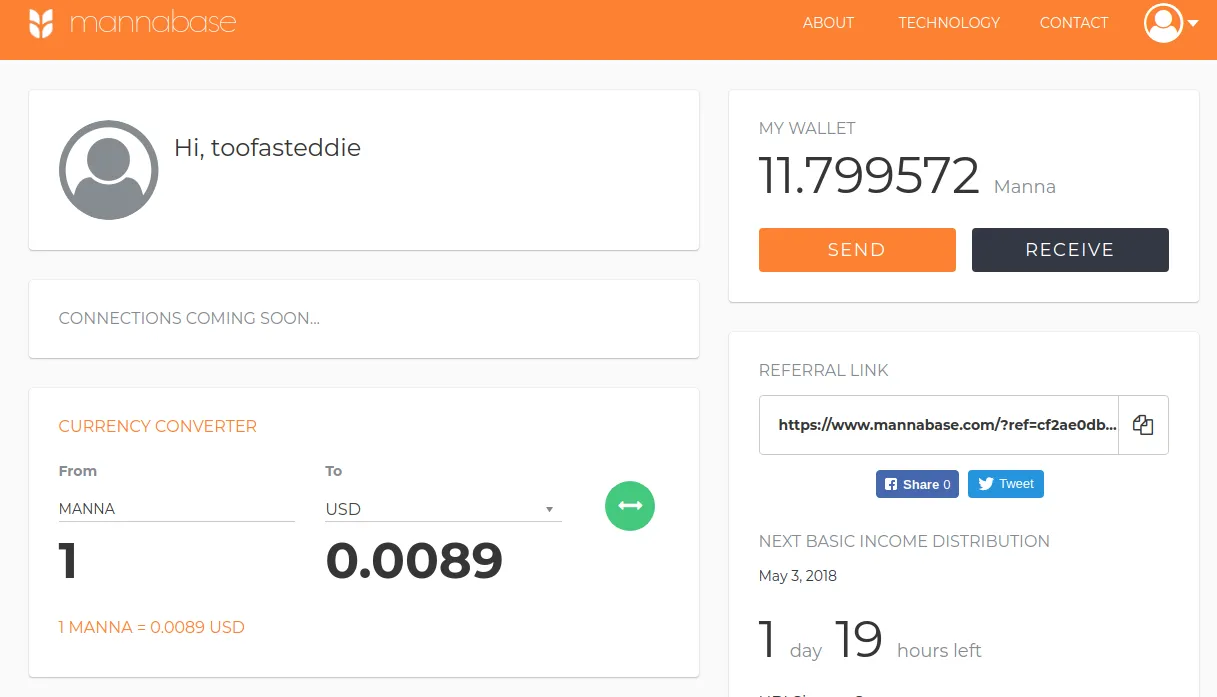Image resolution: width=1217 pixels, height=697 pixels.
Task: Select the referral link URL field
Action: pos(939,425)
